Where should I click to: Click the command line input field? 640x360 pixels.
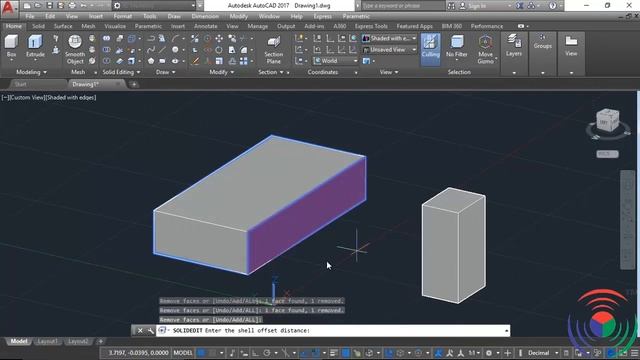click(333, 331)
